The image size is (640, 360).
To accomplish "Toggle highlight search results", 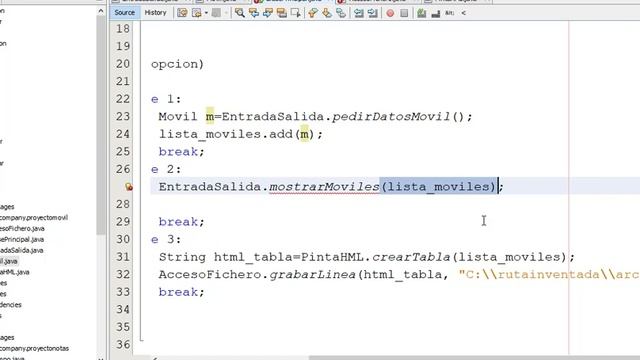I will pyautogui.click(x=282, y=13).
